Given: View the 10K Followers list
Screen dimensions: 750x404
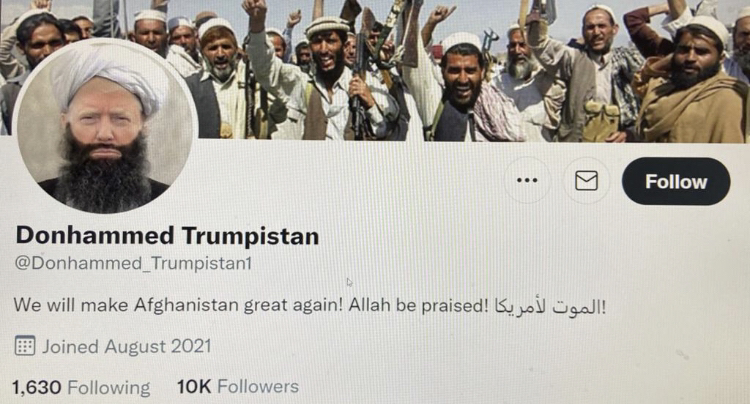Looking at the screenshot, I should [x=238, y=386].
